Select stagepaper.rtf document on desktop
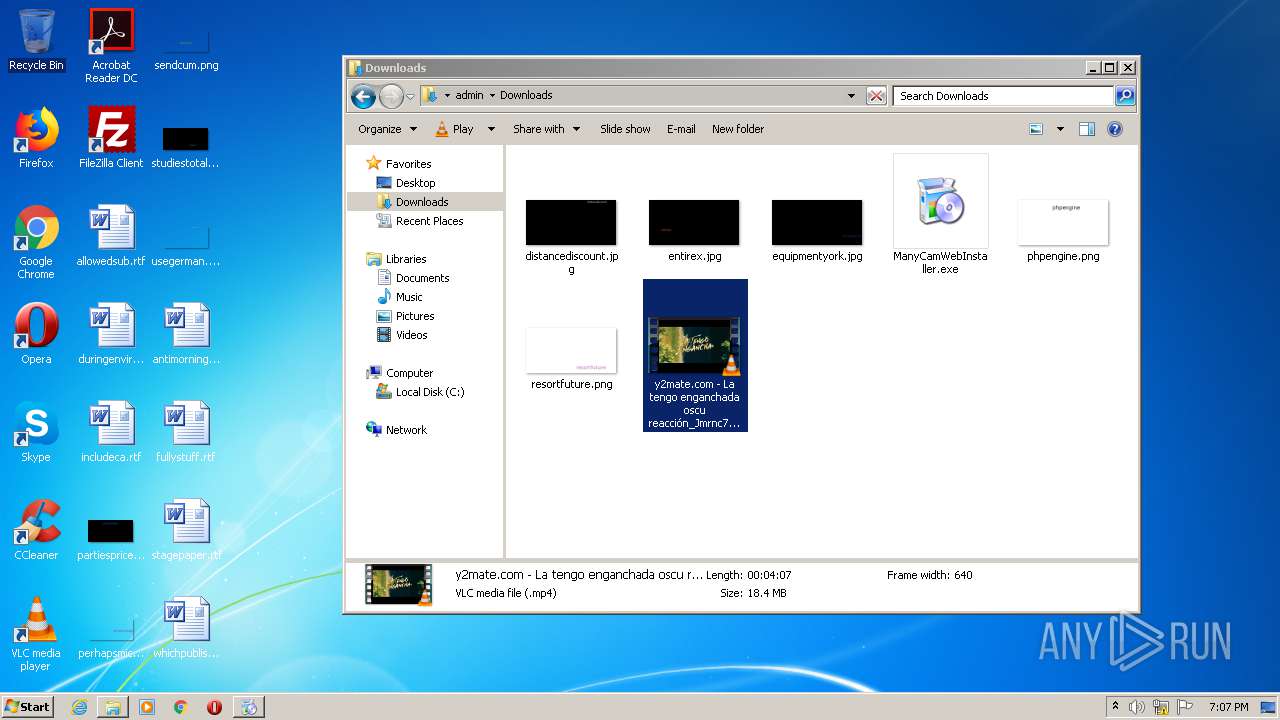Image resolution: width=1280 pixels, height=720 pixels. click(x=186, y=530)
